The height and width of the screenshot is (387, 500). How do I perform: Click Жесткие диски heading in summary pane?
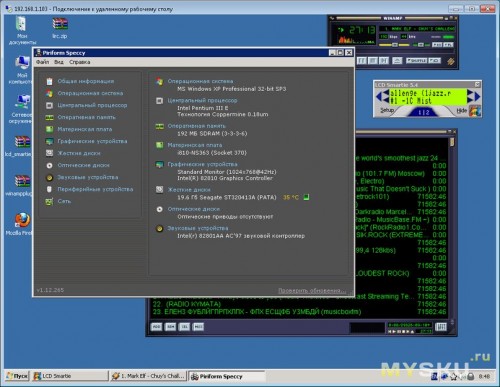click(x=189, y=190)
